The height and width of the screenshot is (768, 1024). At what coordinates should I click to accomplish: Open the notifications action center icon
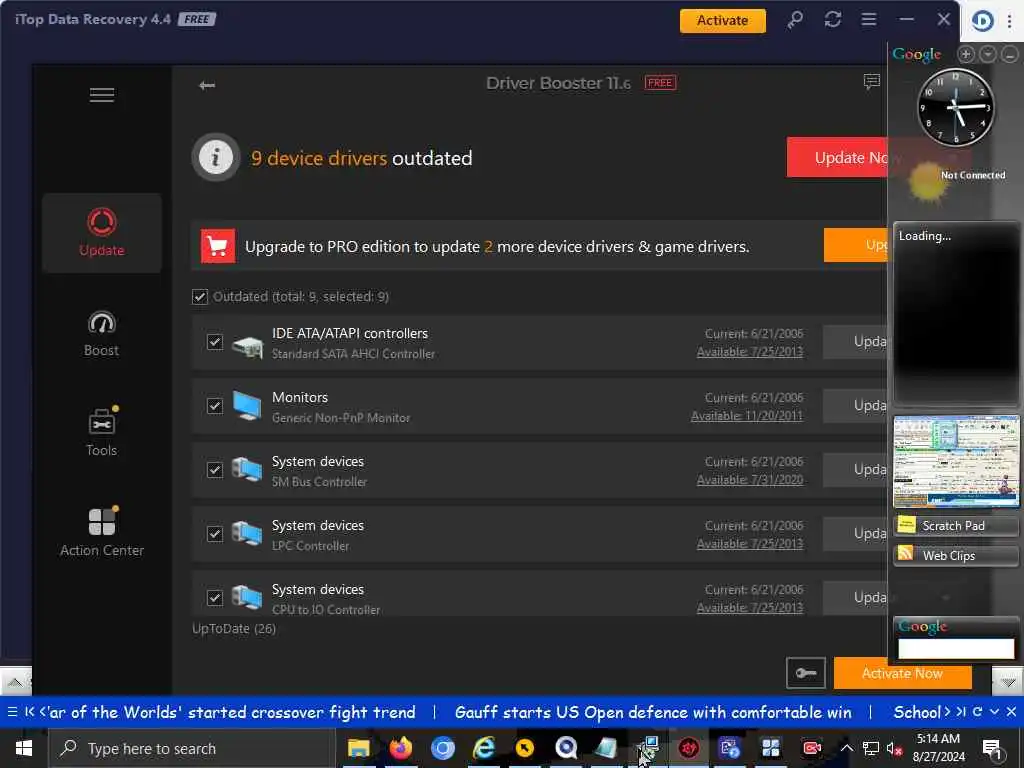(992, 749)
